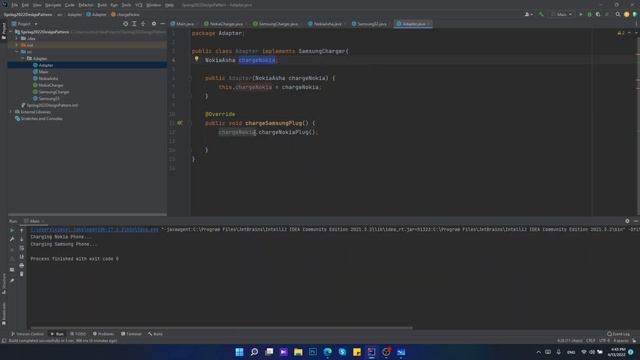Toggle the Bookmarks side tool button
The height and width of the screenshot is (360, 640).
coord(4,314)
